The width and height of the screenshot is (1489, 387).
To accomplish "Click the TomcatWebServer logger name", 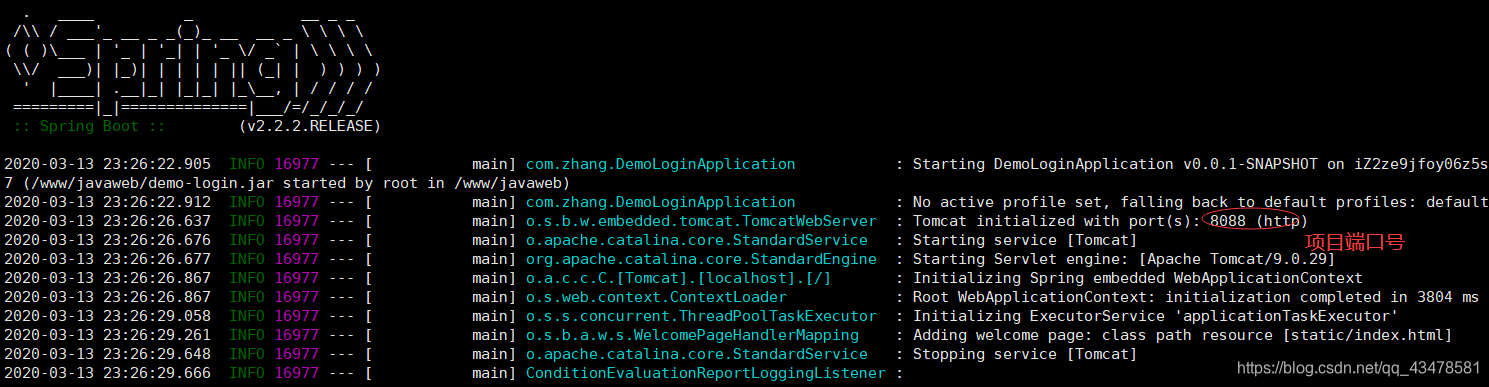I will pyautogui.click(x=701, y=221).
